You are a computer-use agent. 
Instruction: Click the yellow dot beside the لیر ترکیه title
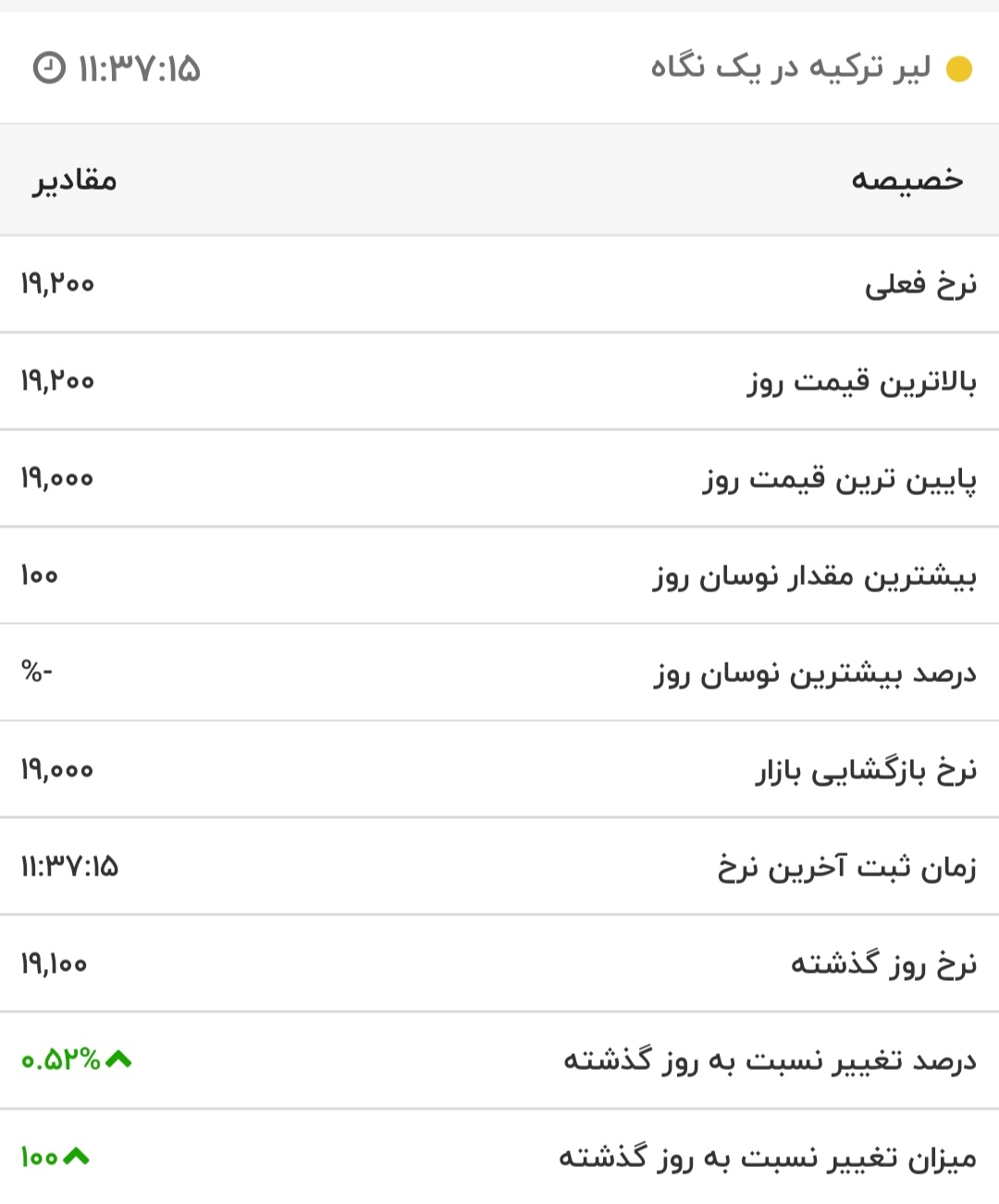(959, 69)
